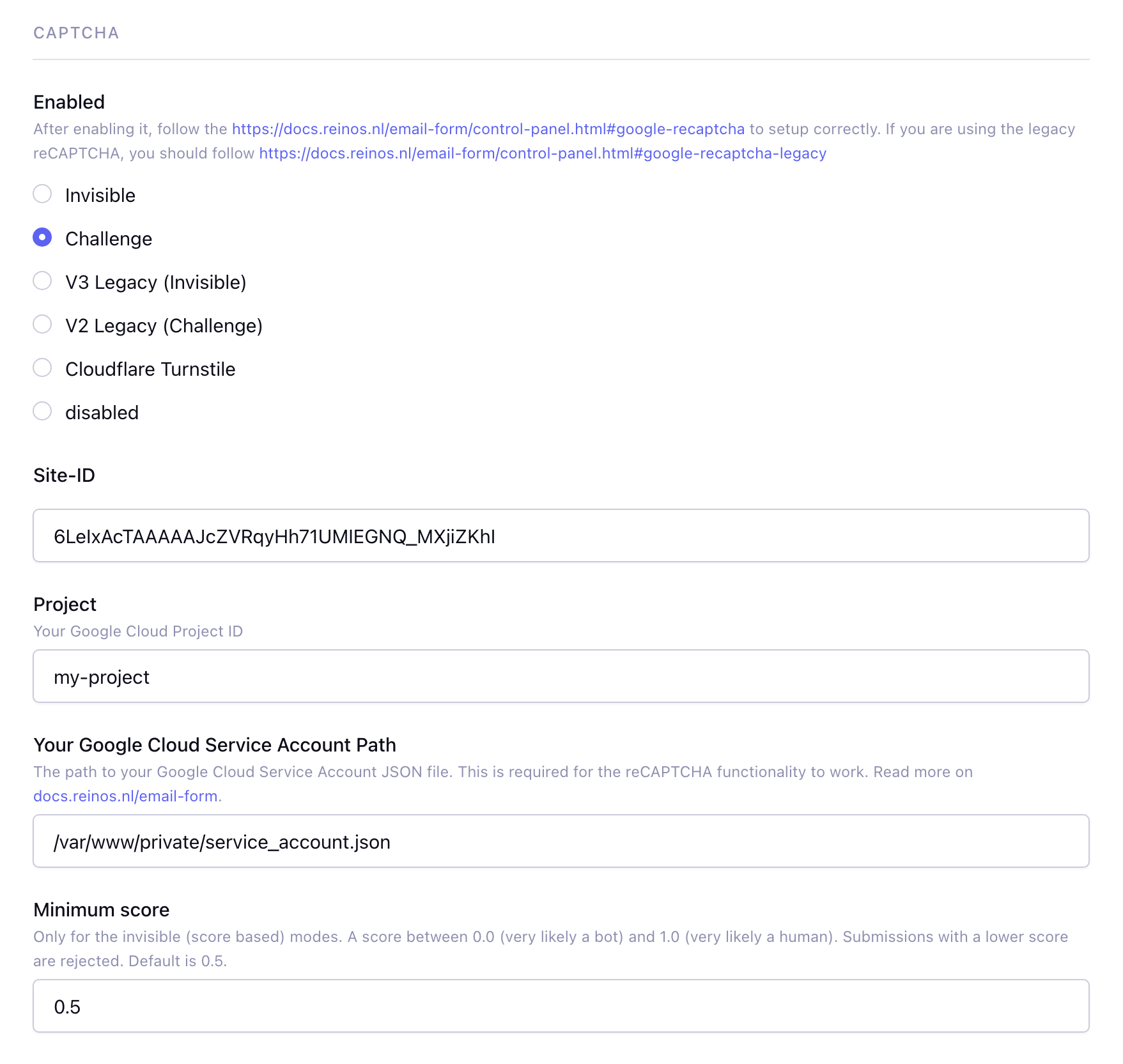Open the docs.reinos.nl/email-form link
The height and width of the screenshot is (1064, 1123).
(x=125, y=796)
